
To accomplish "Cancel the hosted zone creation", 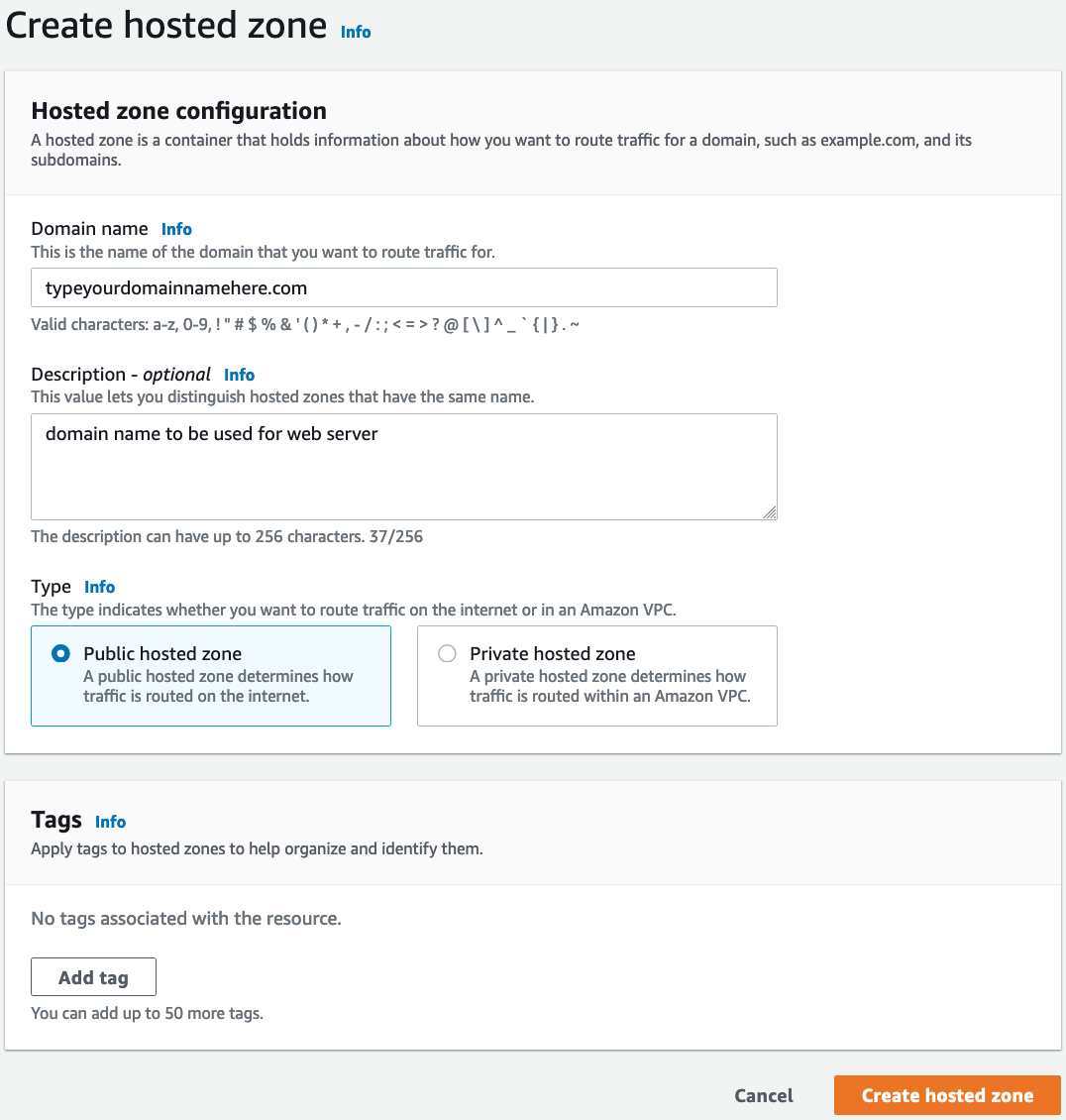I will coord(764,1095).
